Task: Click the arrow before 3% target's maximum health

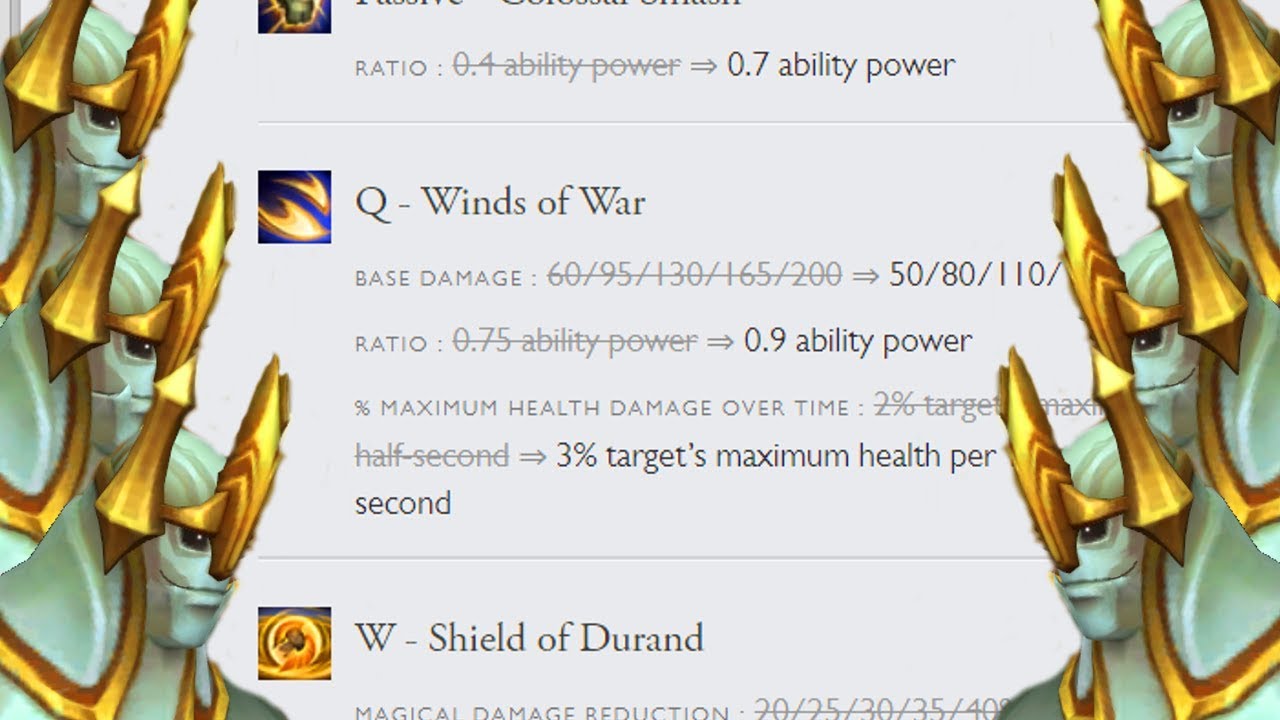Action: [533, 457]
